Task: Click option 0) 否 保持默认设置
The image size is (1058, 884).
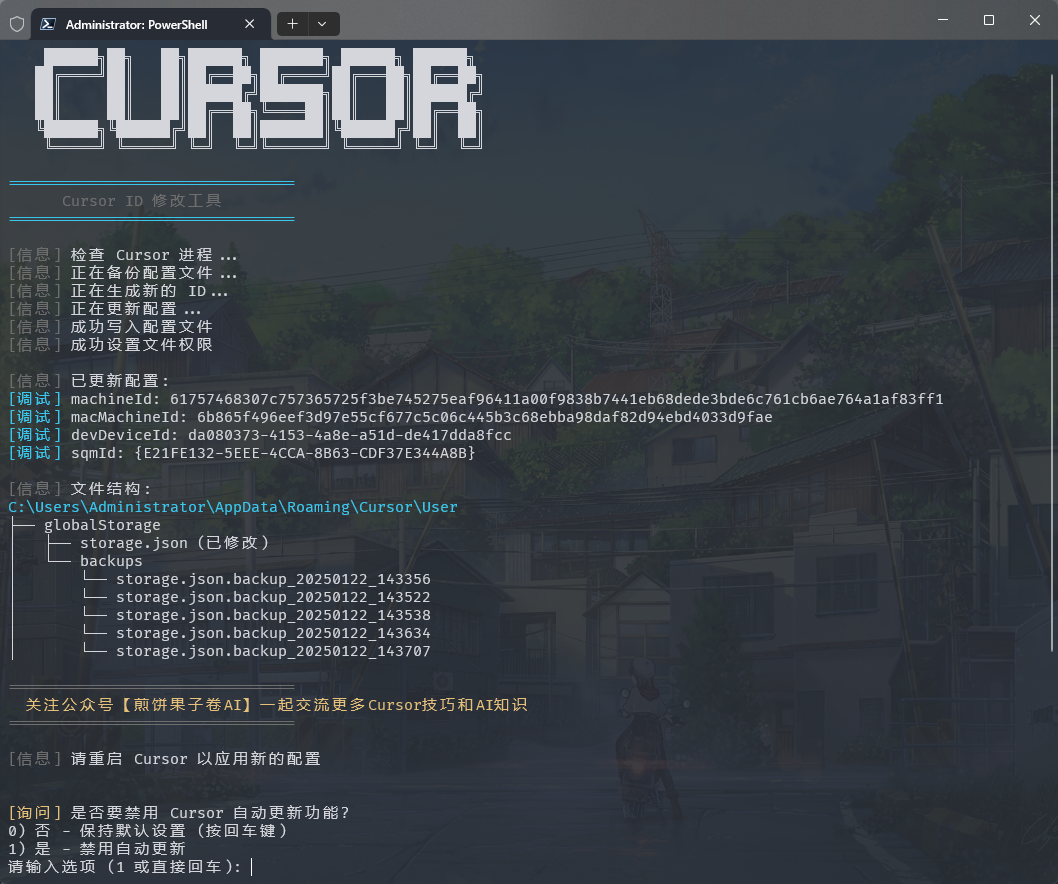Action: tap(146, 830)
